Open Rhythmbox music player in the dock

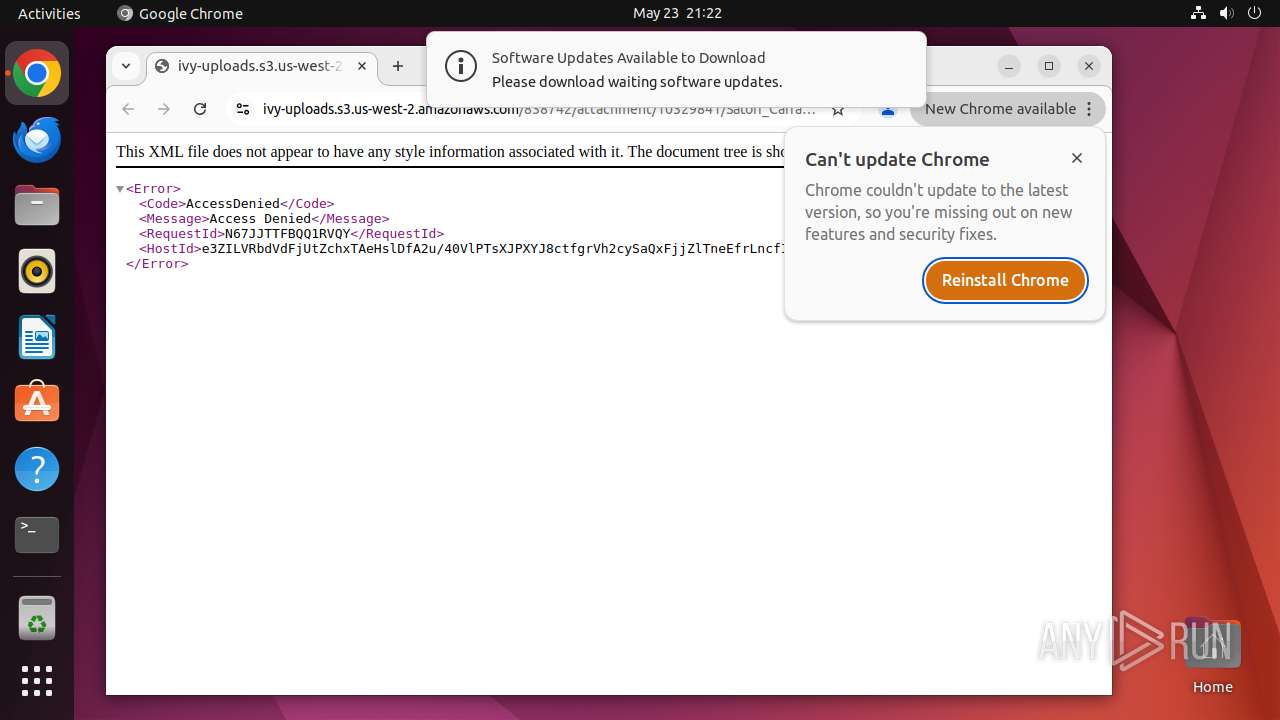(x=37, y=271)
